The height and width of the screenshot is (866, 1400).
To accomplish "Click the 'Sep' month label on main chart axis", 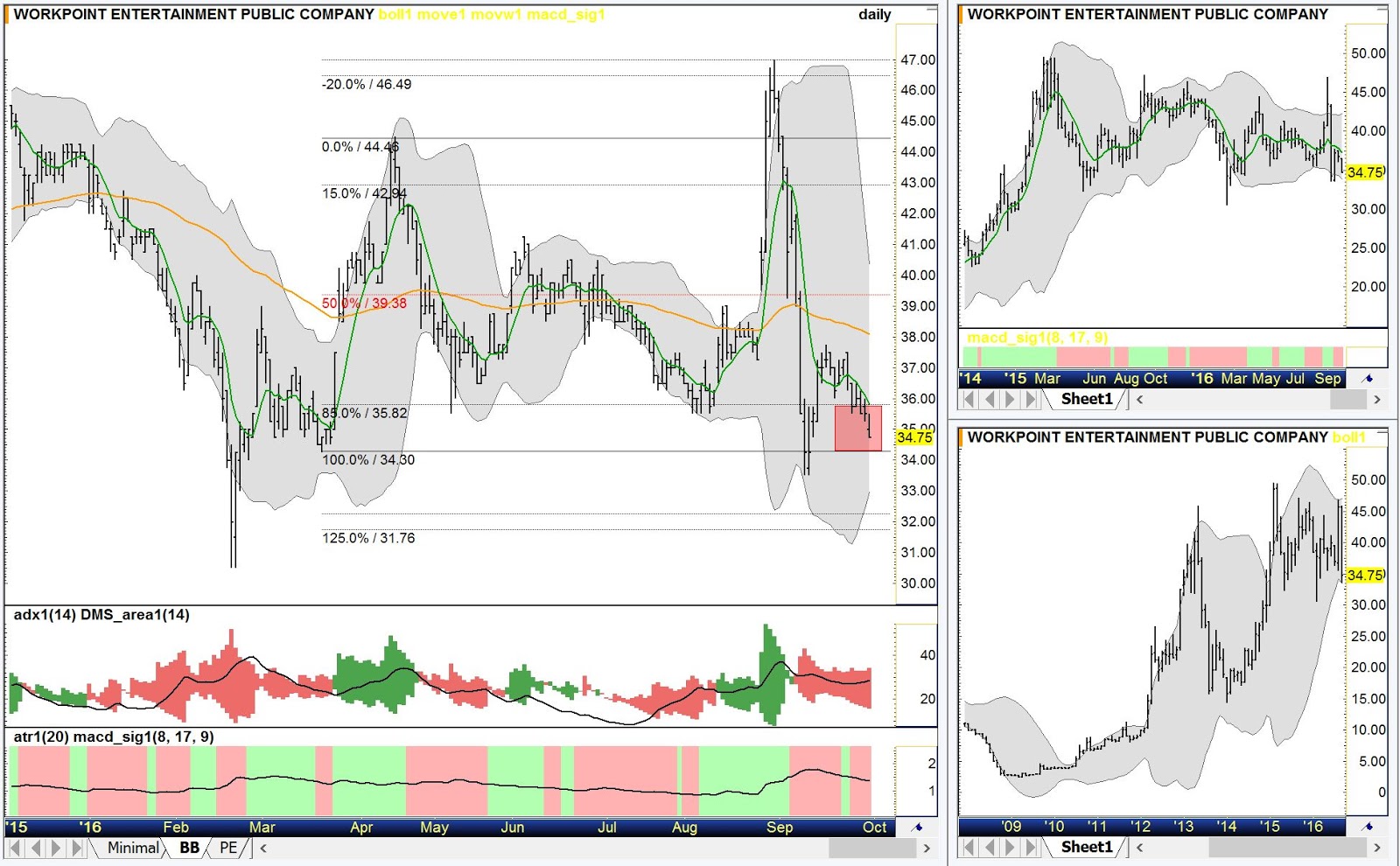I will 780,828.
